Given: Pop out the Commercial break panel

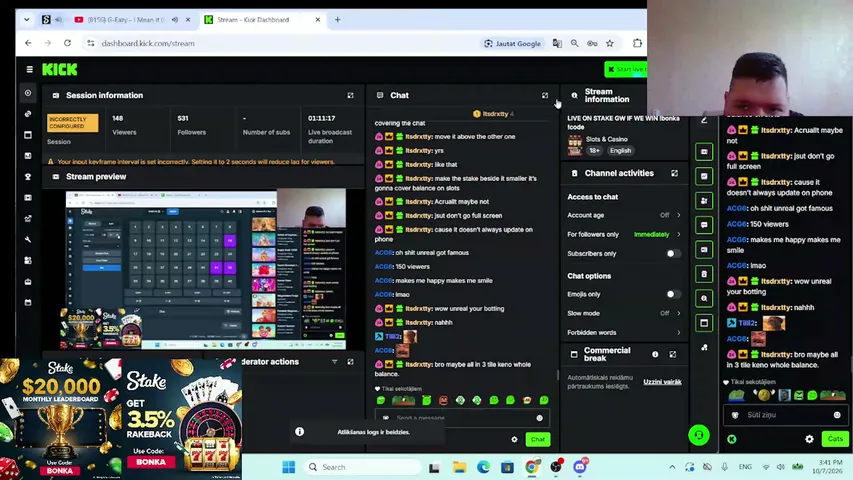Looking at the screenshot, I should pos(673,354).
